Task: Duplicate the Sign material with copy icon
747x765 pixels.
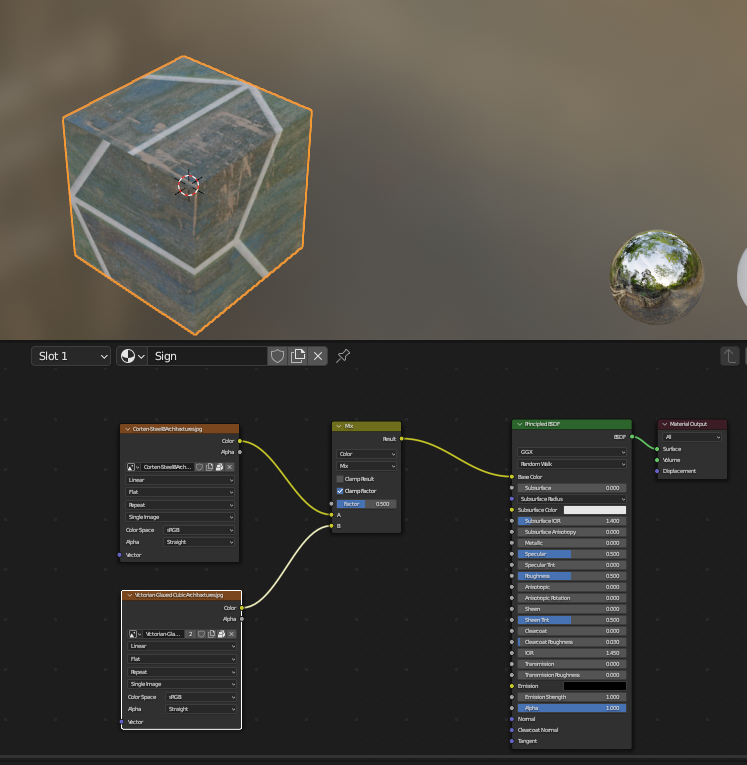Action: pyautogui.click(x=298, y=356)
